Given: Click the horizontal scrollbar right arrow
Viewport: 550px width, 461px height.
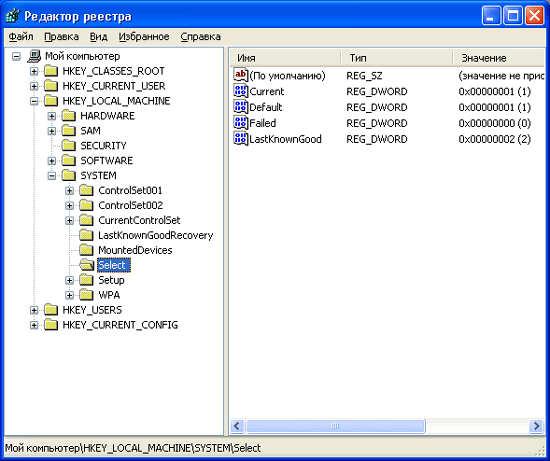Looking at the screenshot, I should 536,426.
